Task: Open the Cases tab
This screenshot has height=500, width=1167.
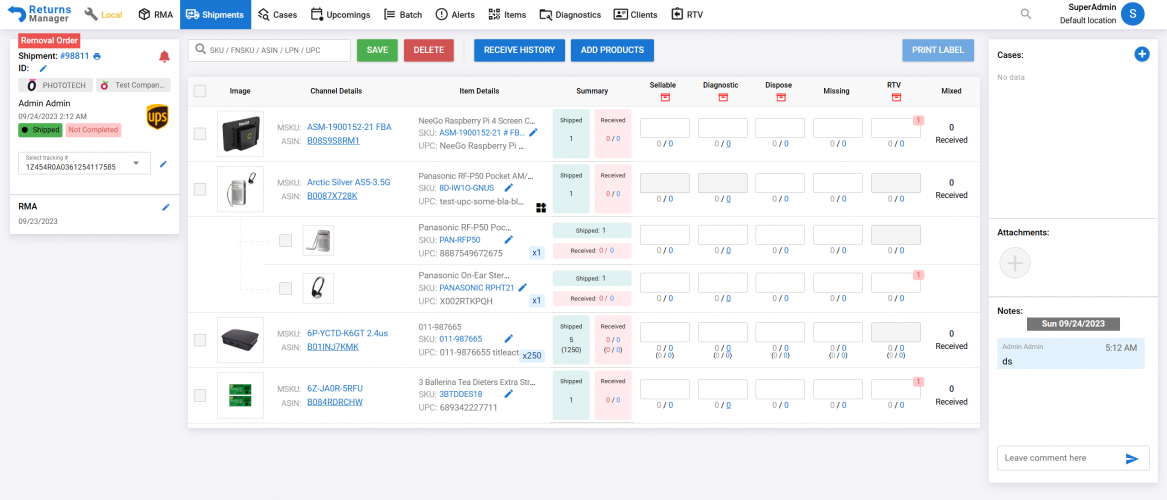Action: 277,14
